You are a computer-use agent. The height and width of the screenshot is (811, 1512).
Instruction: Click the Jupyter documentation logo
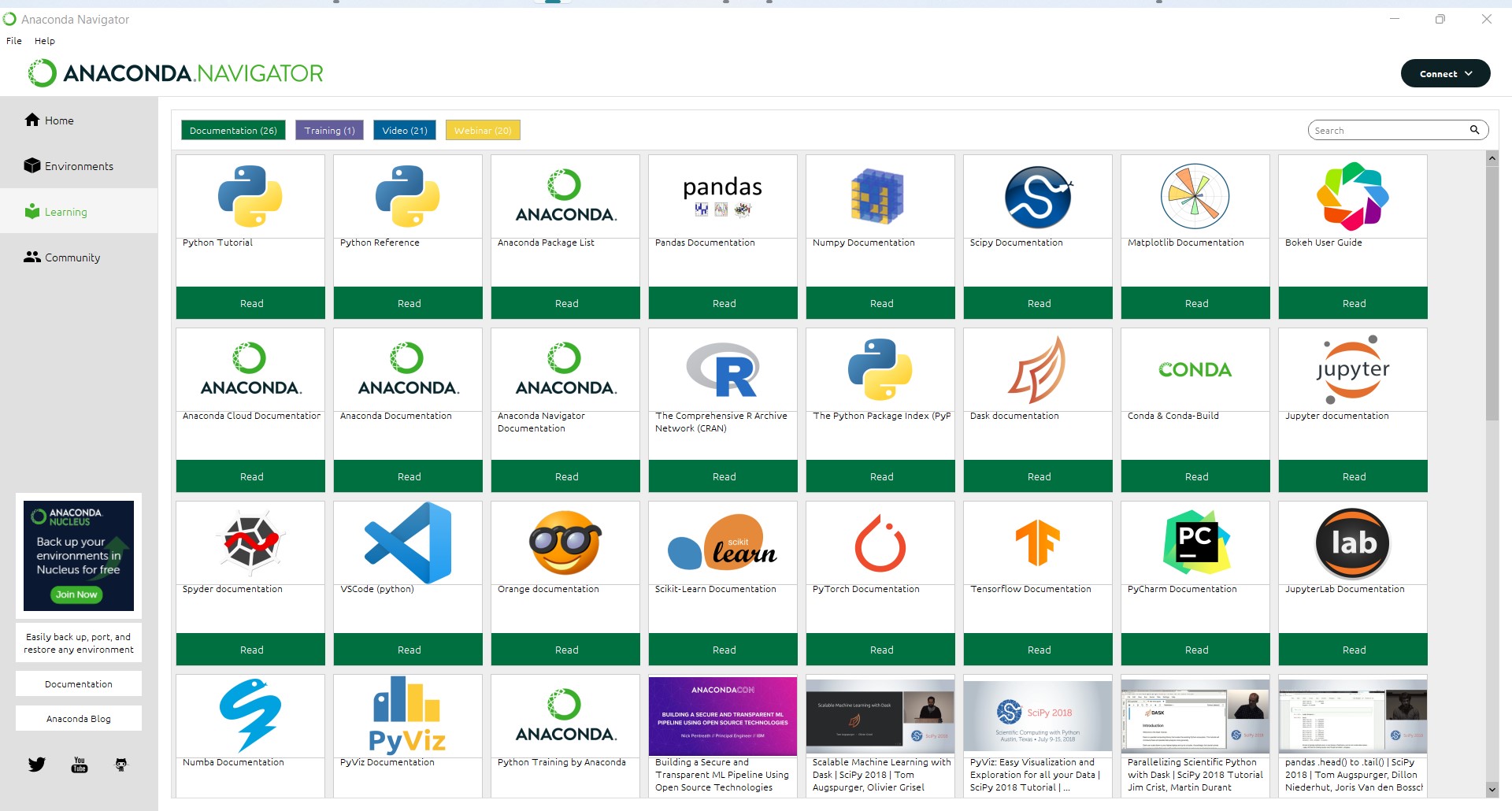point(1352,369)
